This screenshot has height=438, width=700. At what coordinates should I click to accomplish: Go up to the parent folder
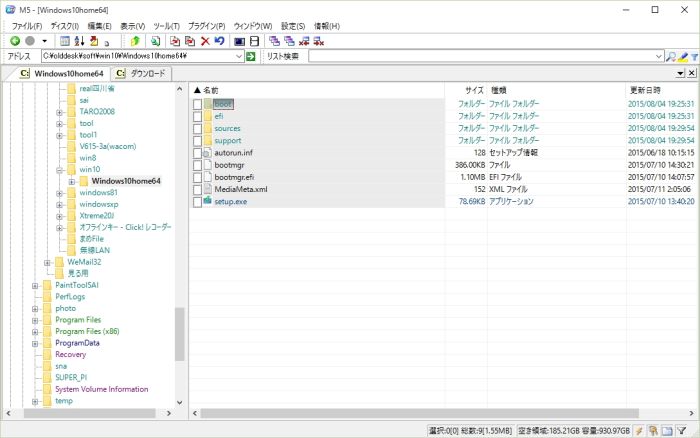[135, 41]
